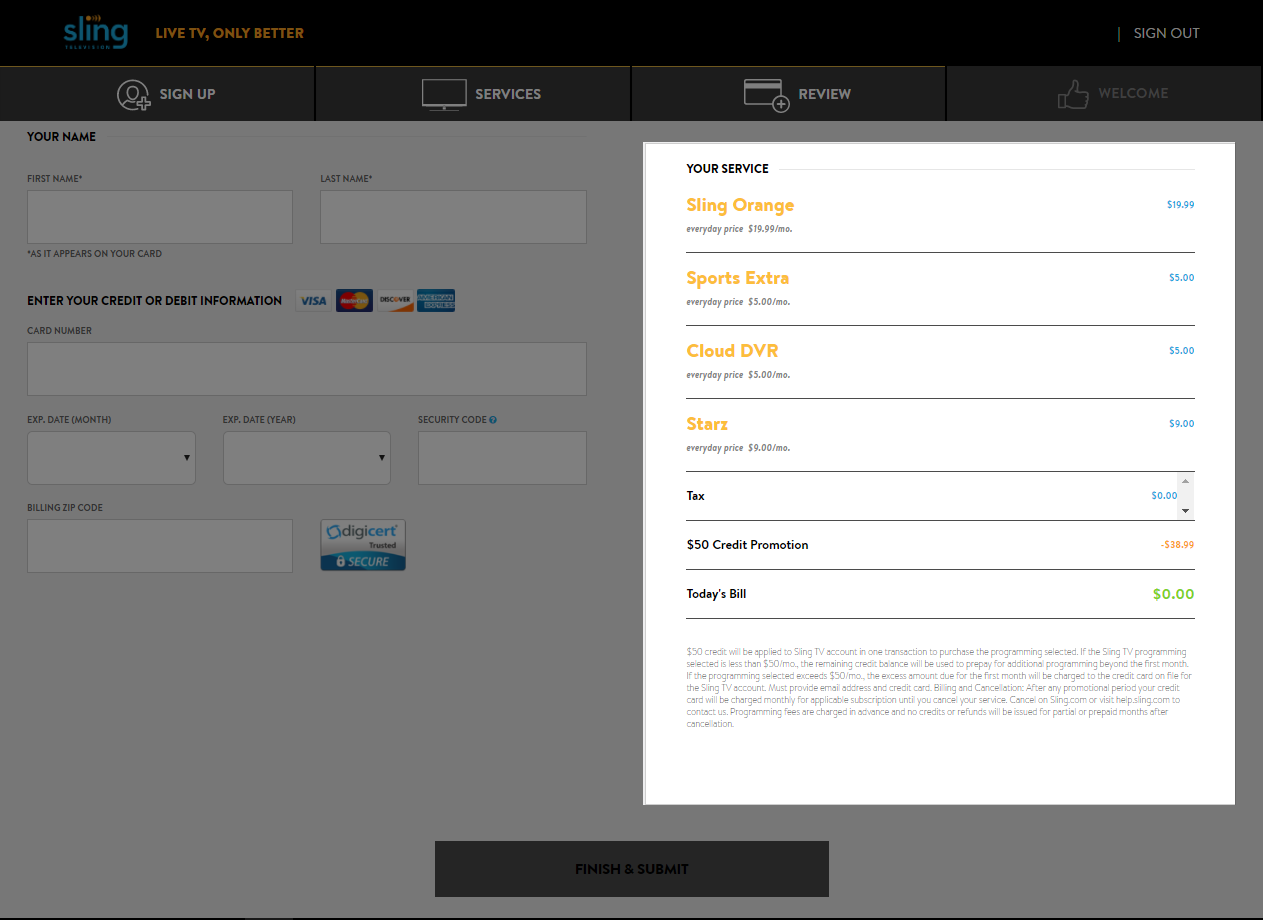Click the Visa card logo
1263x920 pixels.
click(313, 300)
